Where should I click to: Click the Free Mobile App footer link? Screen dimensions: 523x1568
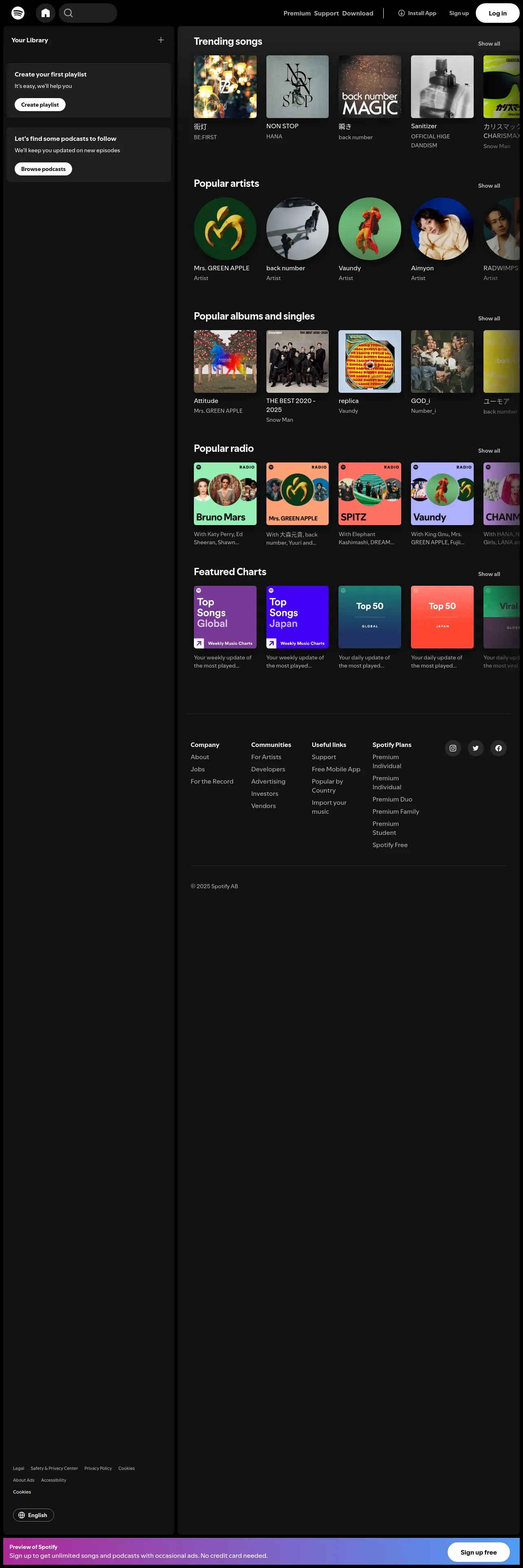tap(336, 769)
